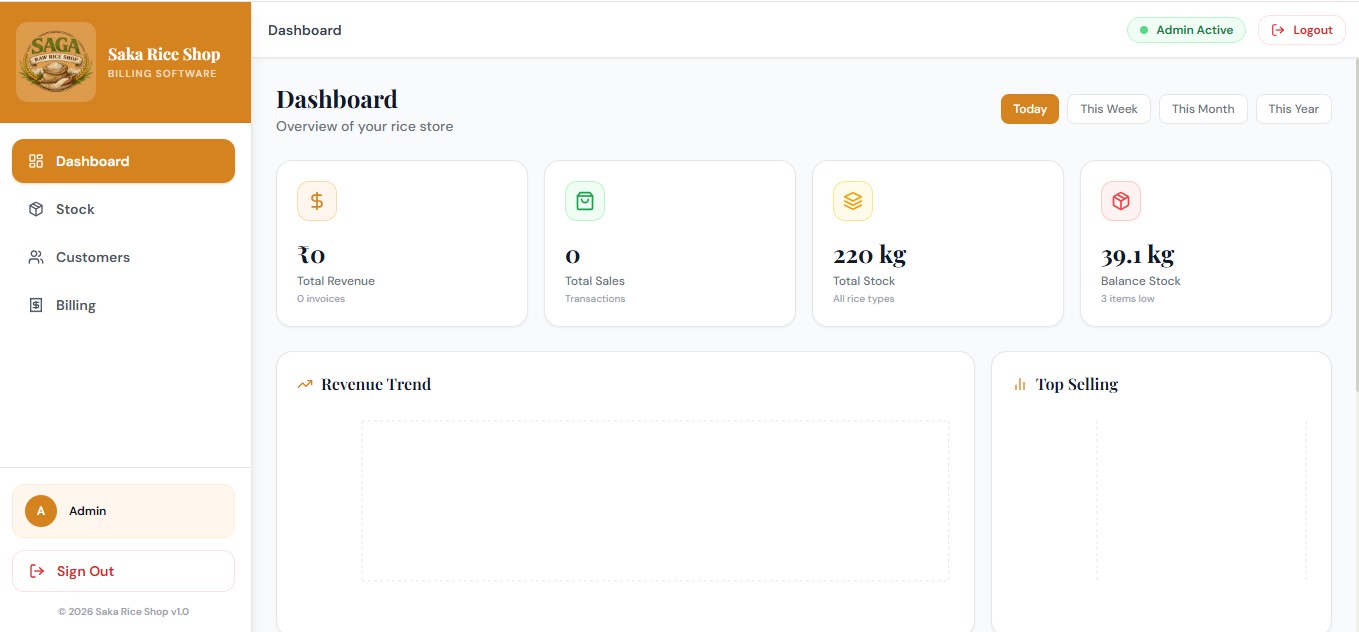The width and height of the screenshot is (1359, 632).
Task: Click the package icon on Balance Stock card
Action: [1120, 200]
